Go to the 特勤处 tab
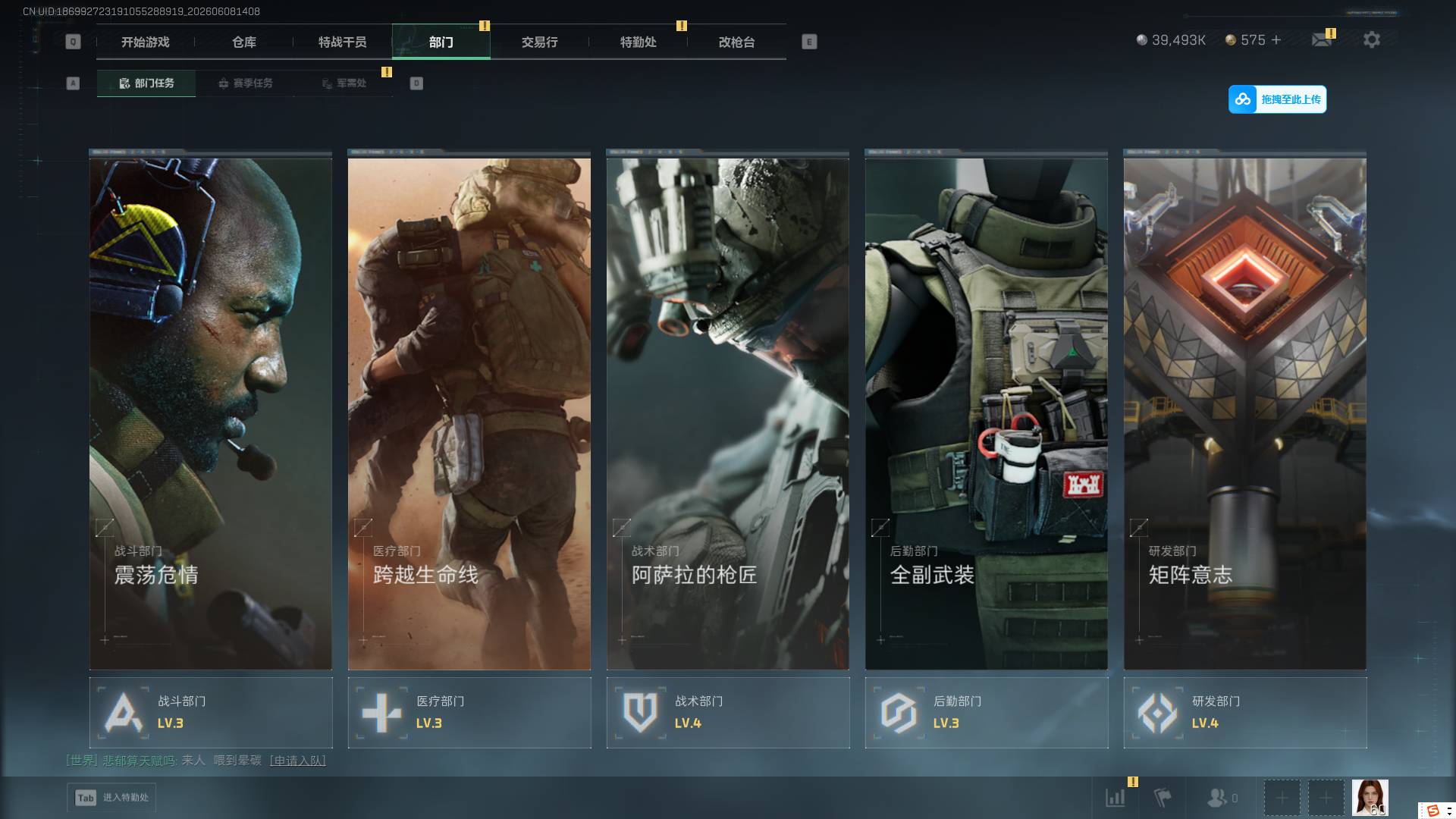Screen dimensions: 1456x819 click(x=639, y=42)
